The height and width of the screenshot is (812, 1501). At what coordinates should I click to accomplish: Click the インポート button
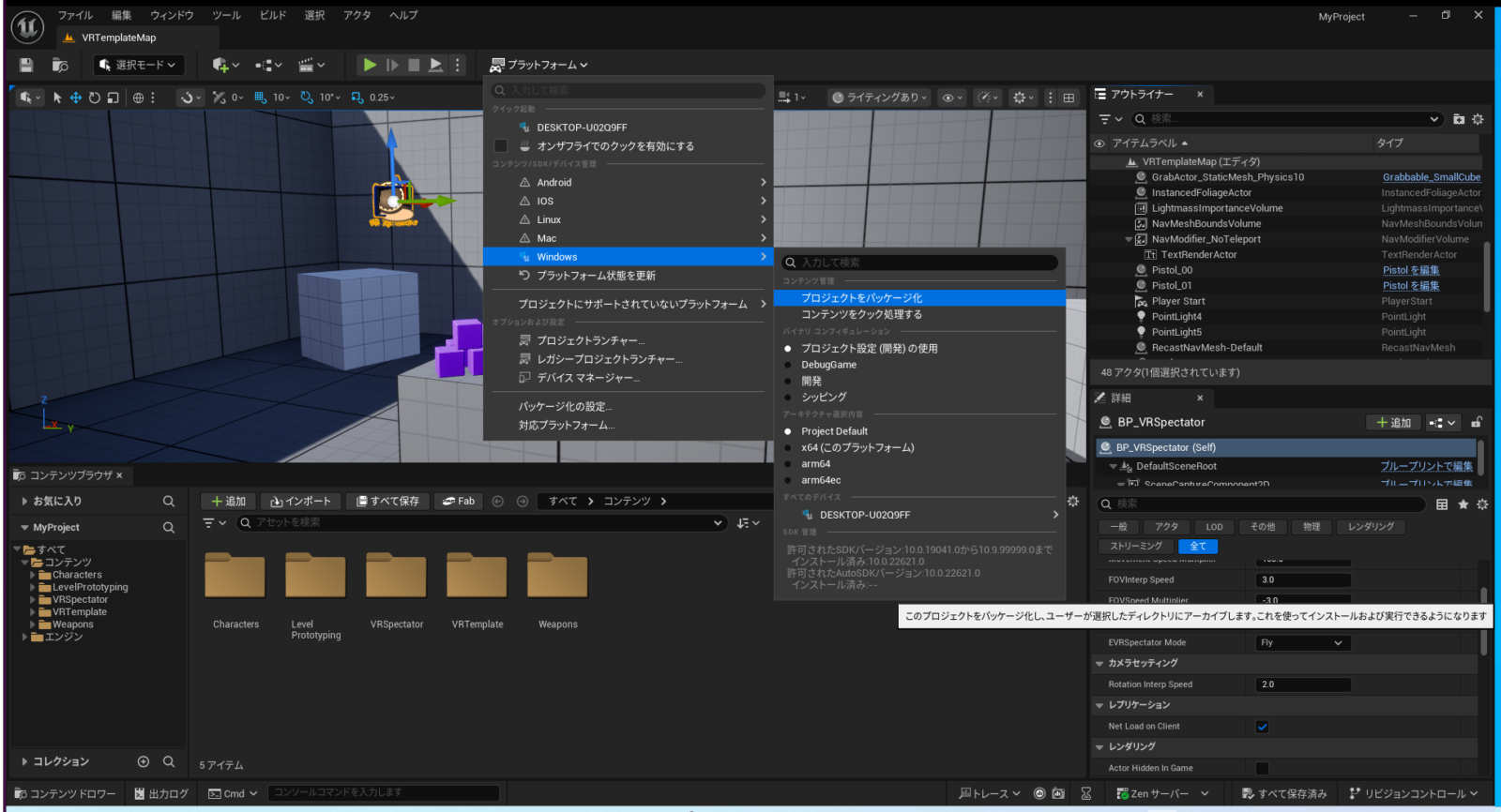tap(300, 502)
